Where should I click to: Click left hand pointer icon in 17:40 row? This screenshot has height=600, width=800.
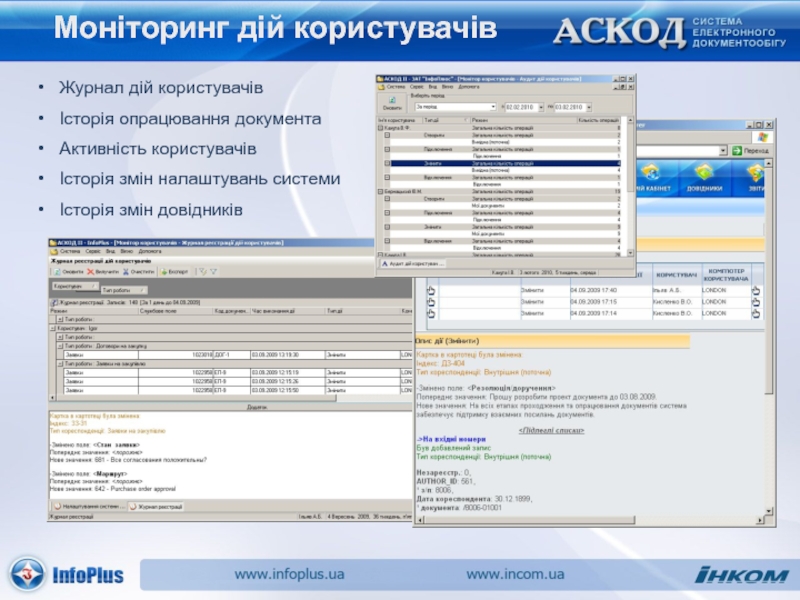pos(431,290)
